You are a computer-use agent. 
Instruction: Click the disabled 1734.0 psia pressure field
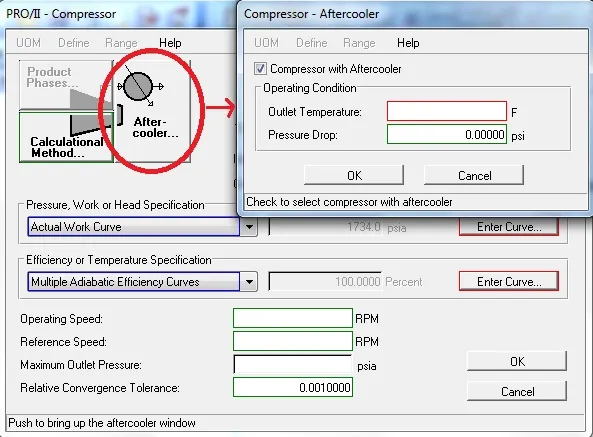tap(325, 227)
